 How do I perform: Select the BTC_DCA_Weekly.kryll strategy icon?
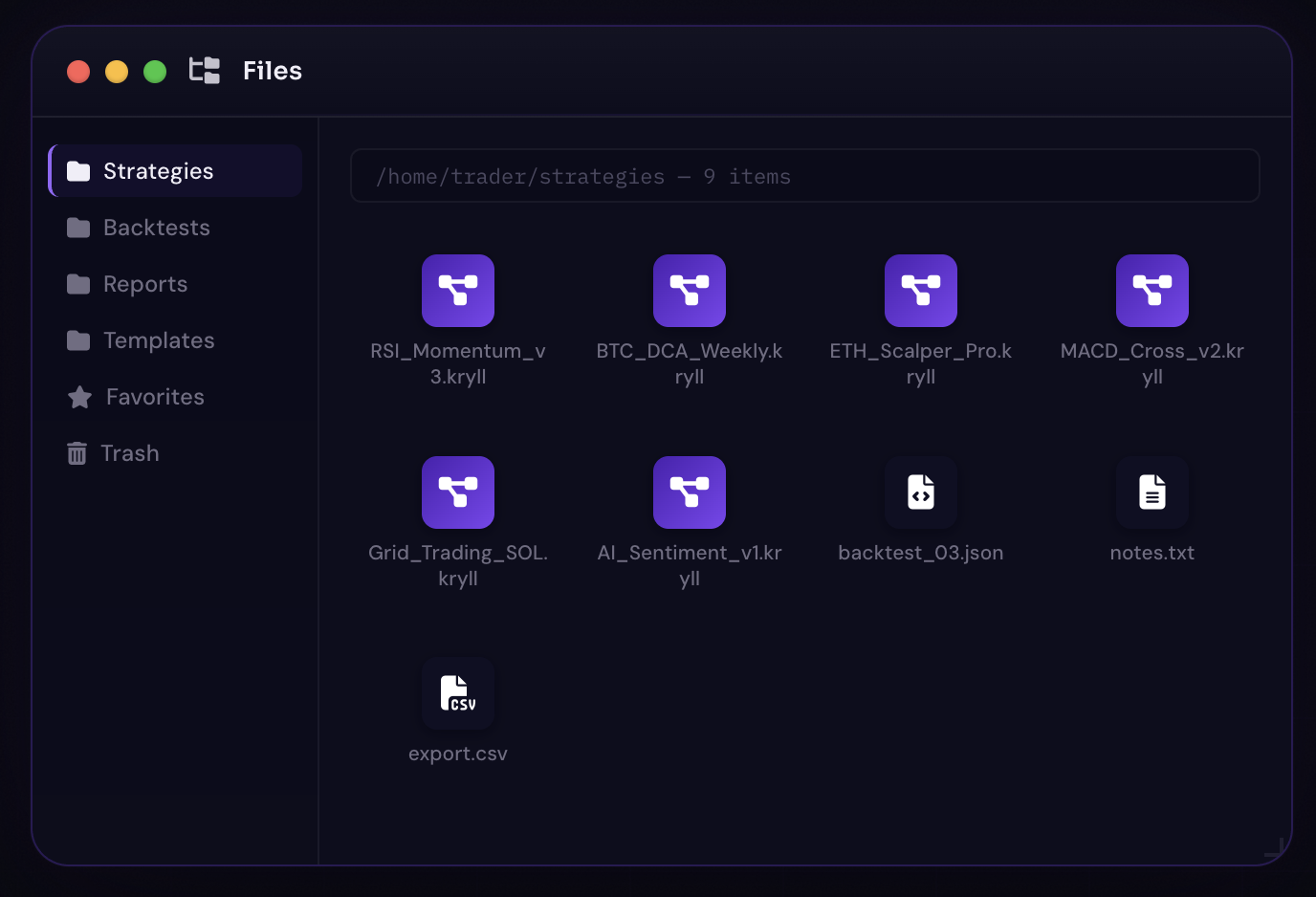click(690, 291)
